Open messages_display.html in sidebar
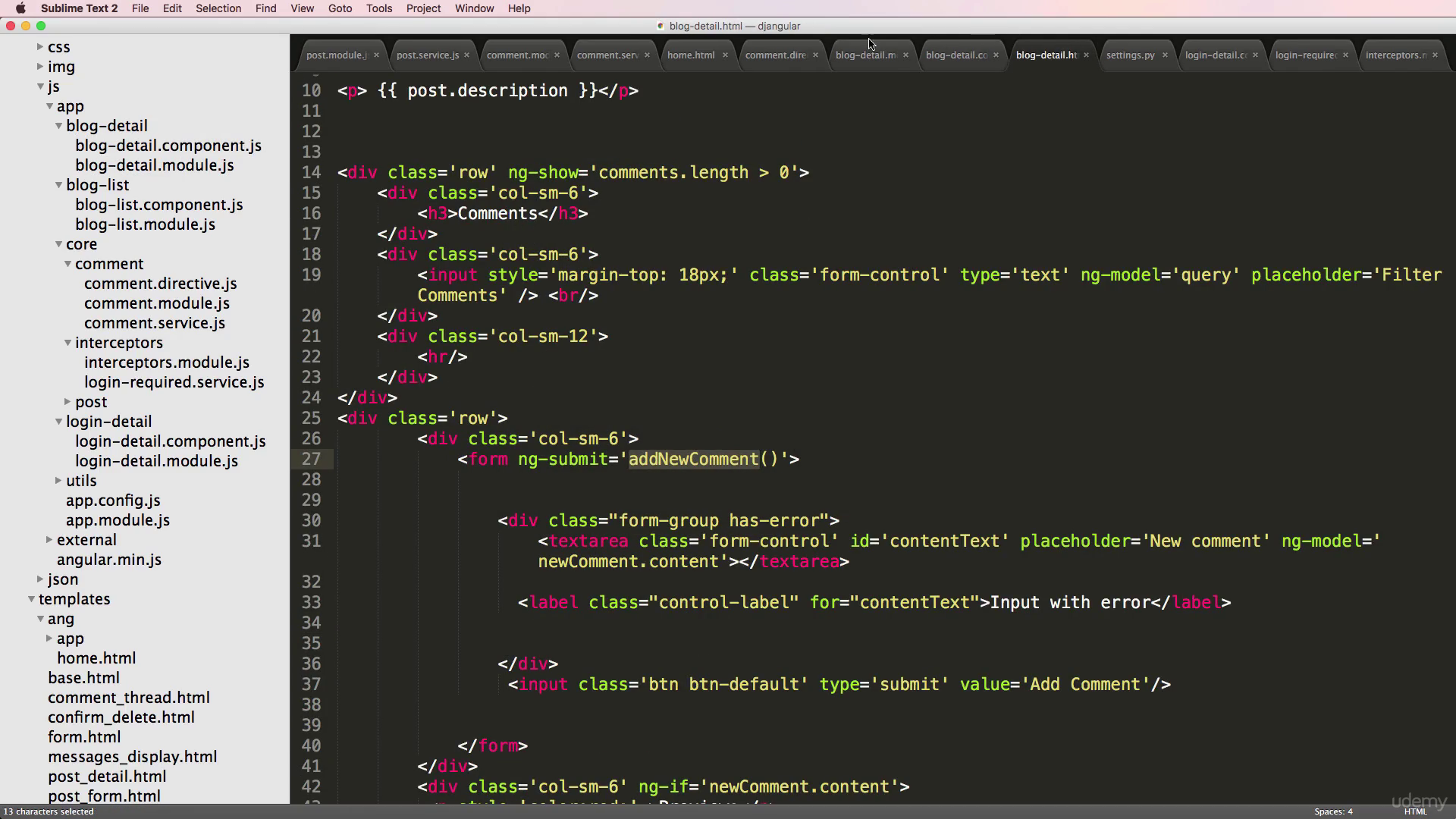This screenshot has width=1456, height=819. [132, 757]
